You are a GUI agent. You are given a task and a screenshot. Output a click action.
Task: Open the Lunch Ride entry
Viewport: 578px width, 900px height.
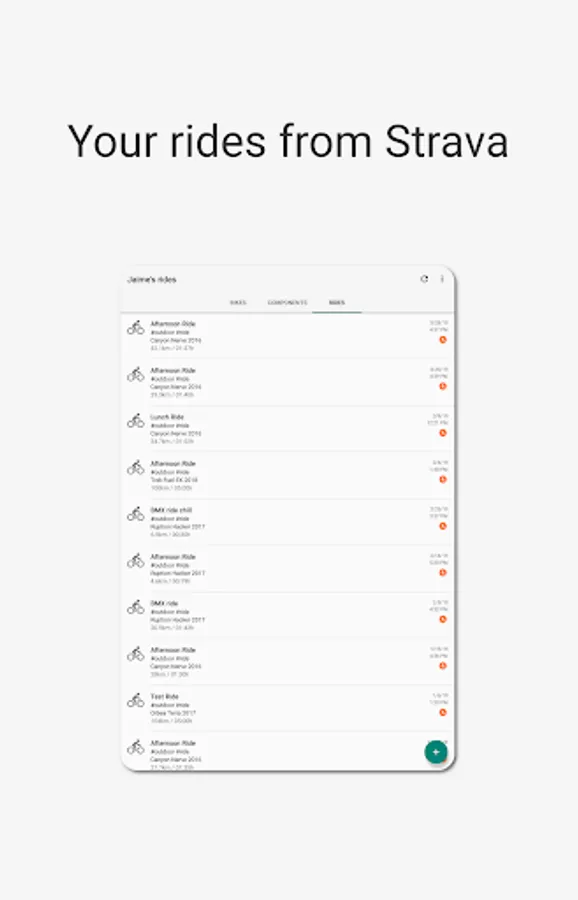[287, 429]
